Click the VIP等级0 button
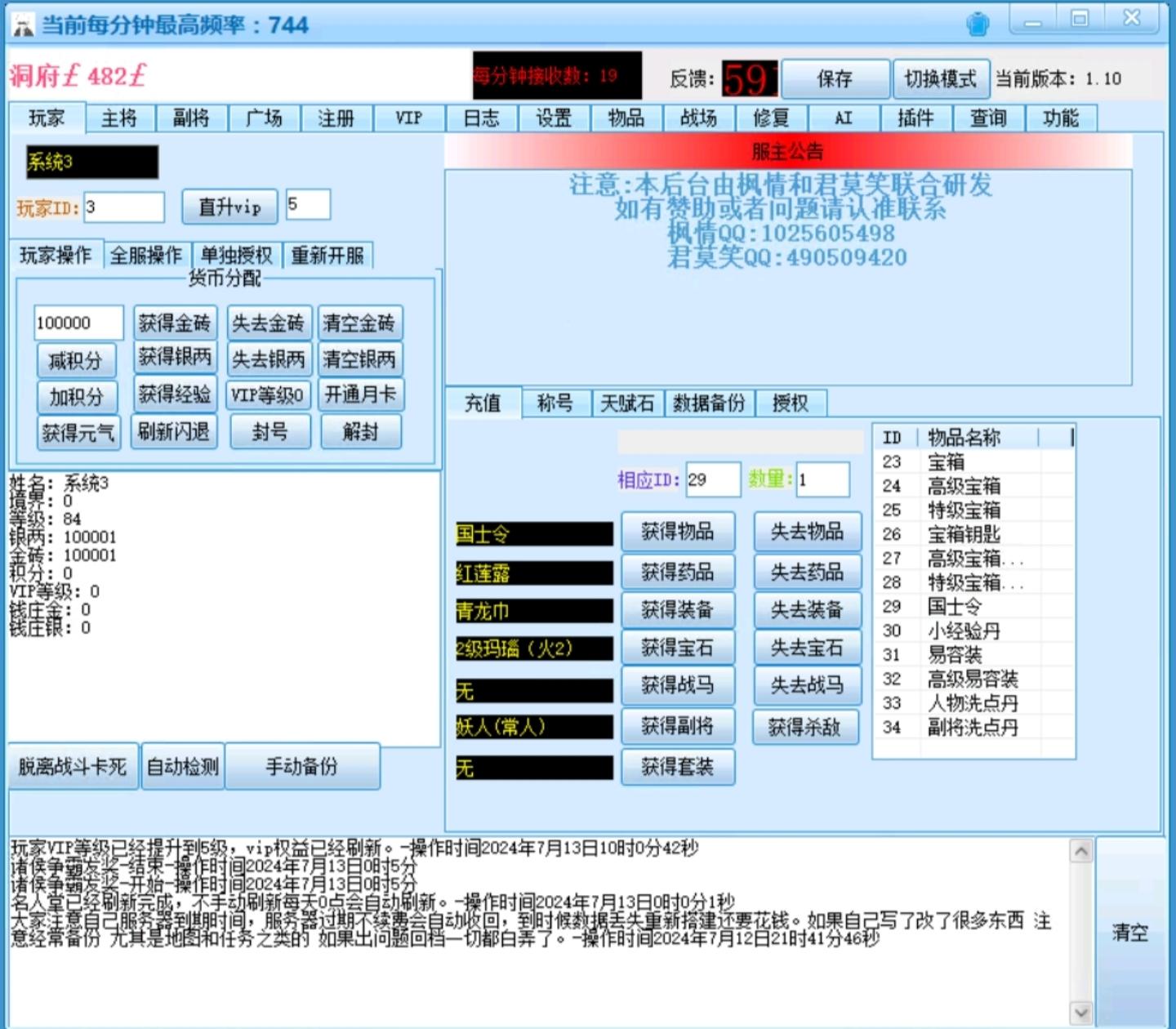 pyautogui.click(x=267, y=395)
